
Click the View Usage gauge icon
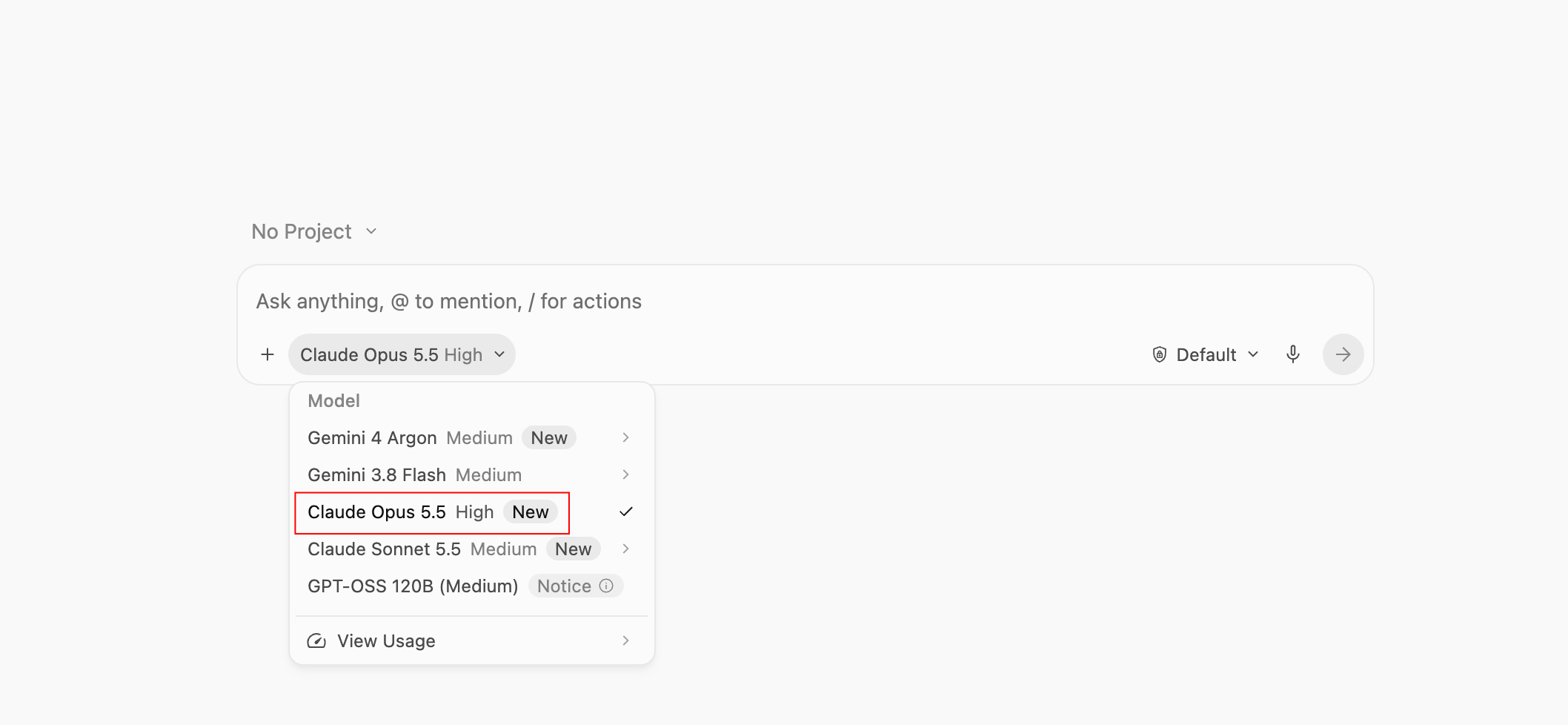pos(316,640)
